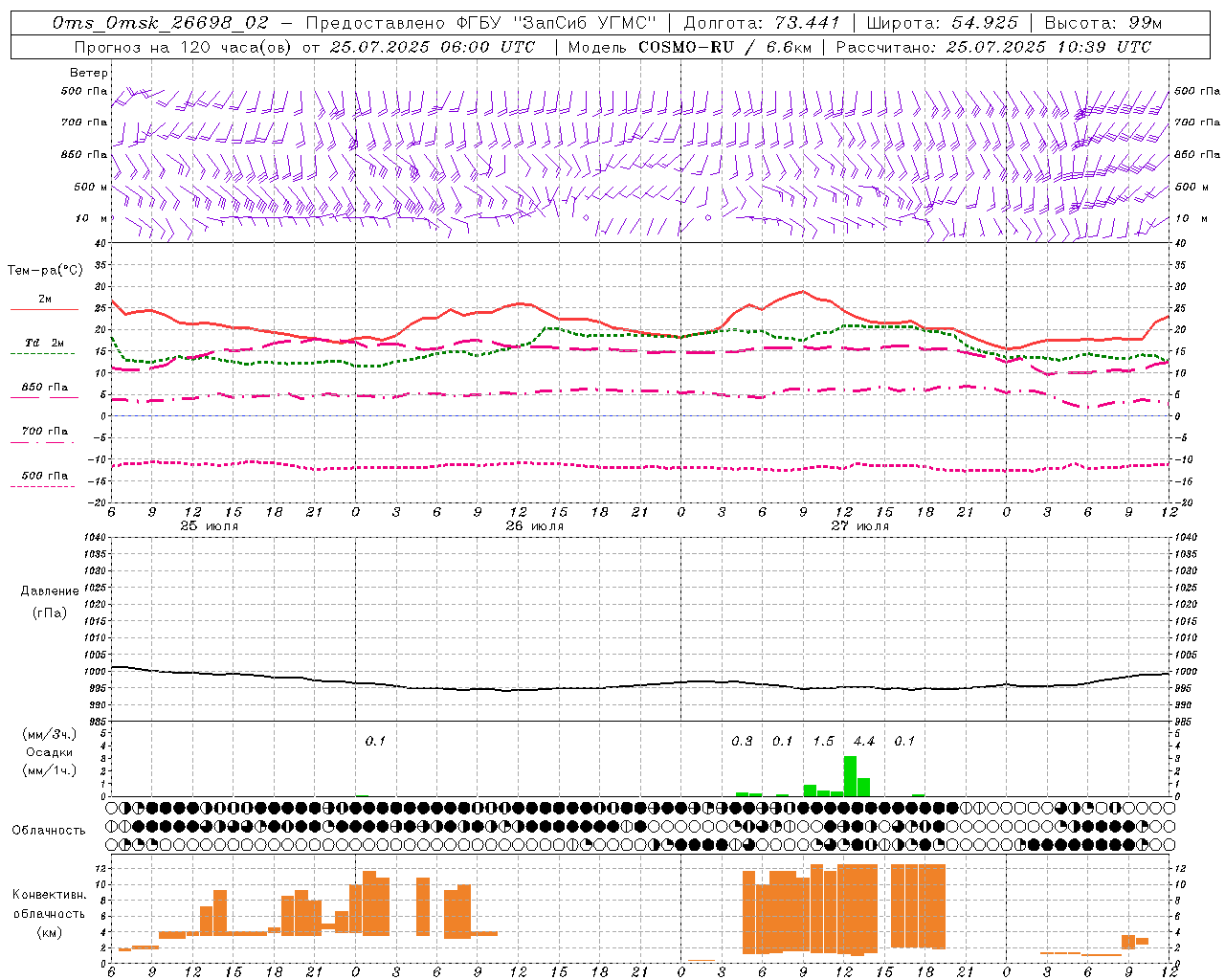
Task: Click the Облачность cloud cover label
Action: [x=49, y=831]
